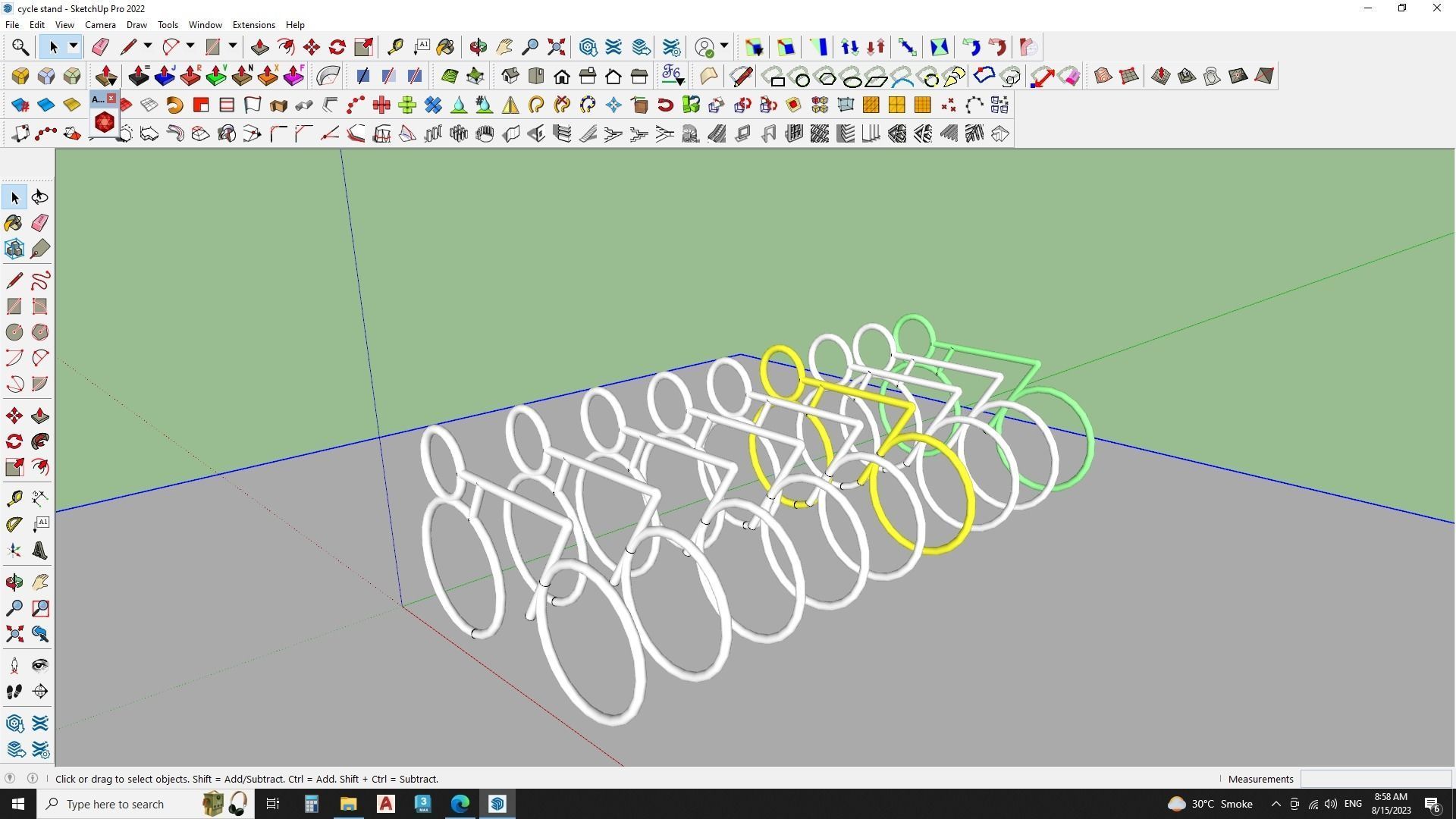The image size is (1456, 819).
Task: Select the Paint Bucket tool in left panel
Action: click(14, 223)
